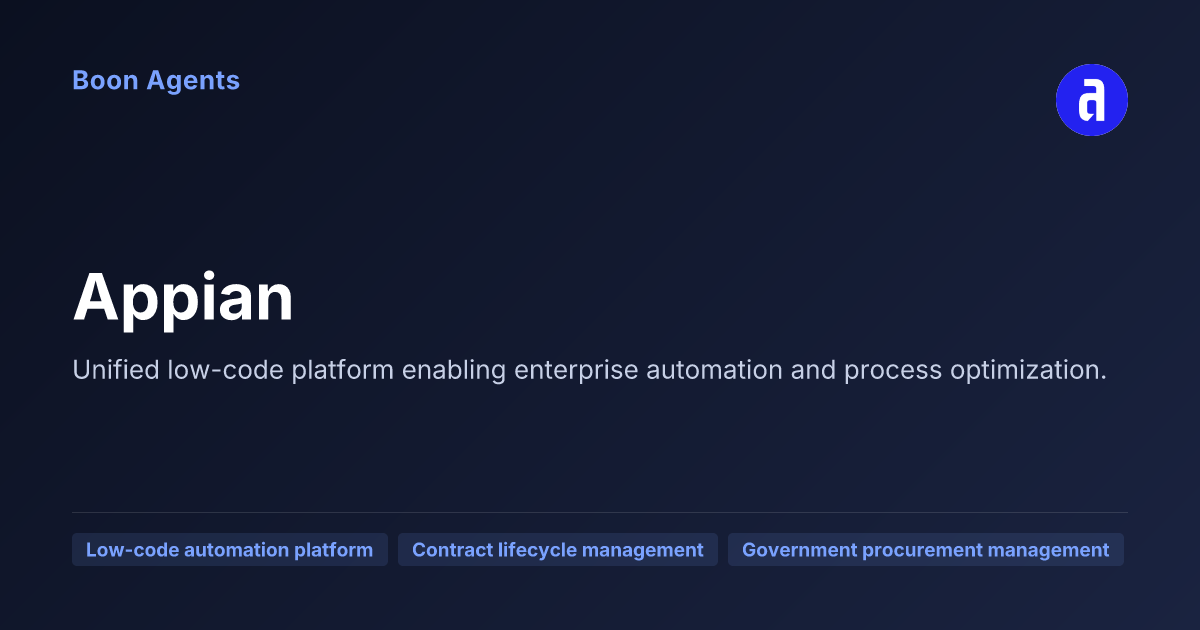Select the Government procurement management tag
The height and width of the screenshot is (630, 1200).
926,550
